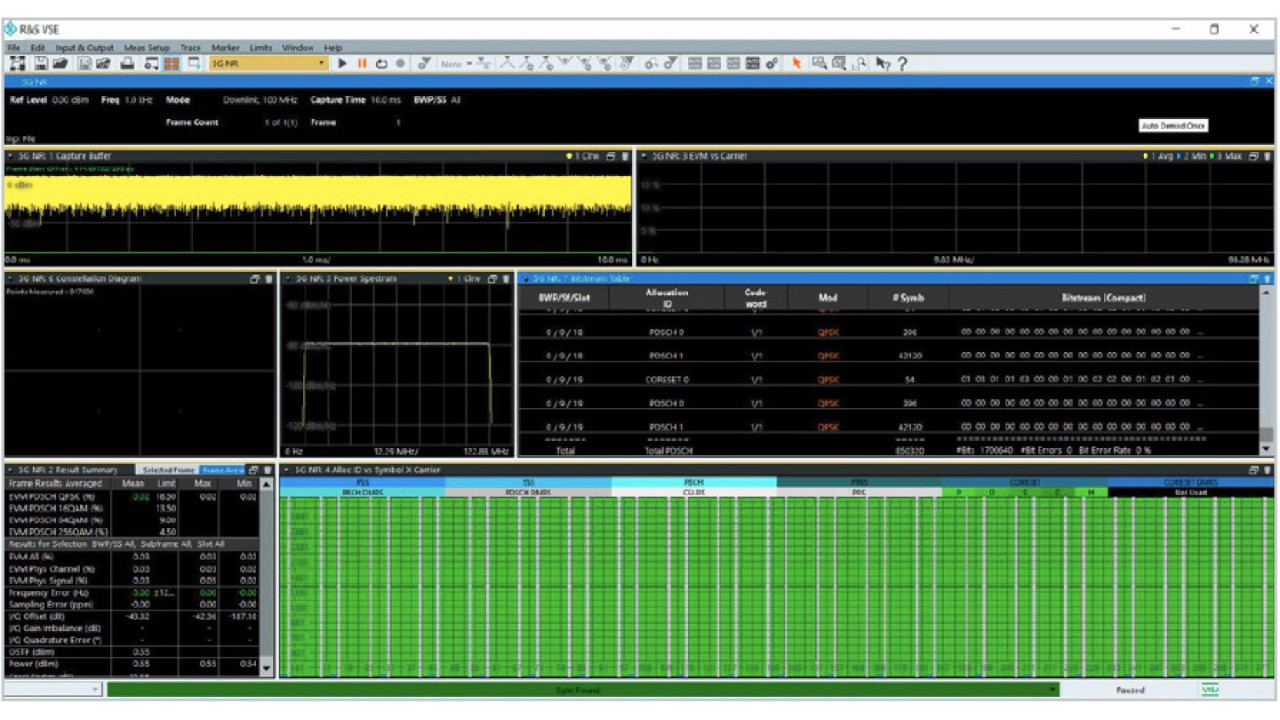Undock the Capture Buffer window
The height and width of the screenshot is (720, 1280).
[612, 156]
